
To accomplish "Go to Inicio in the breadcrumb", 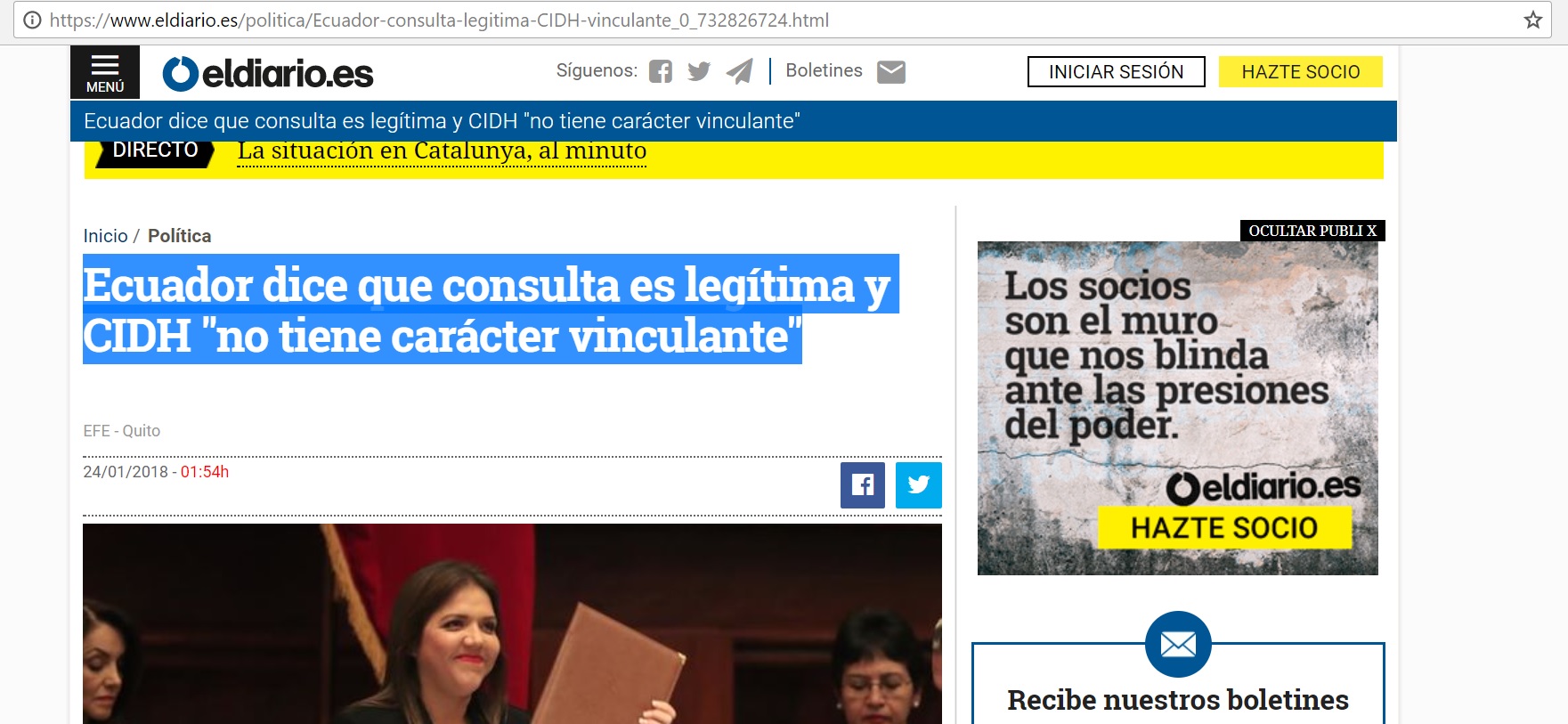I will (105, 236).
